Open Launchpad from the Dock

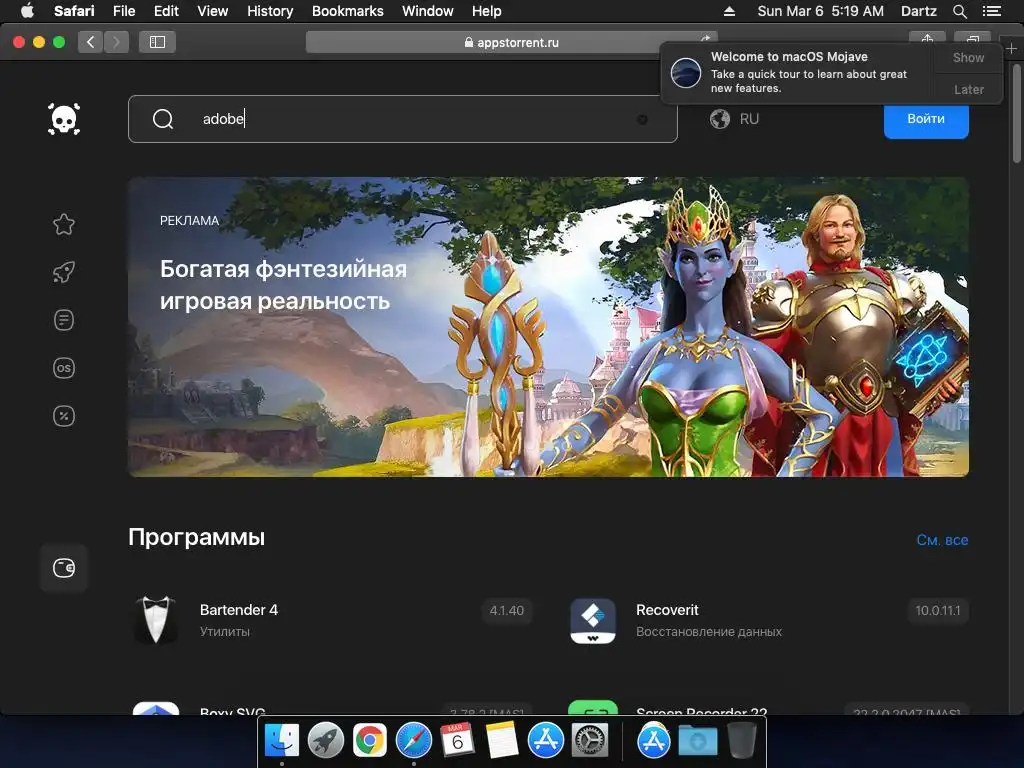326,740
